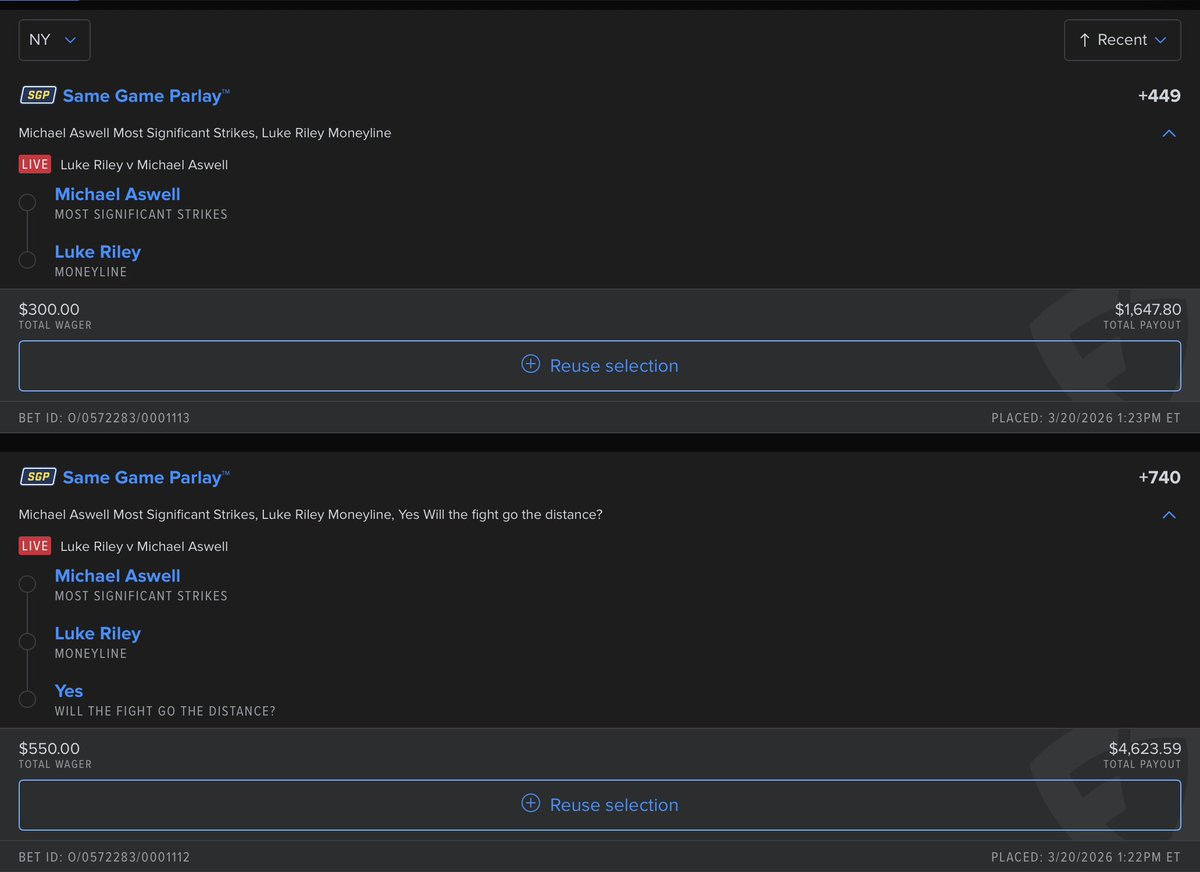Image resolution: width=1200 pixels, height=872 pixels.
Task: Open the Recent sort dropdown
Action: coord(1122,40)
